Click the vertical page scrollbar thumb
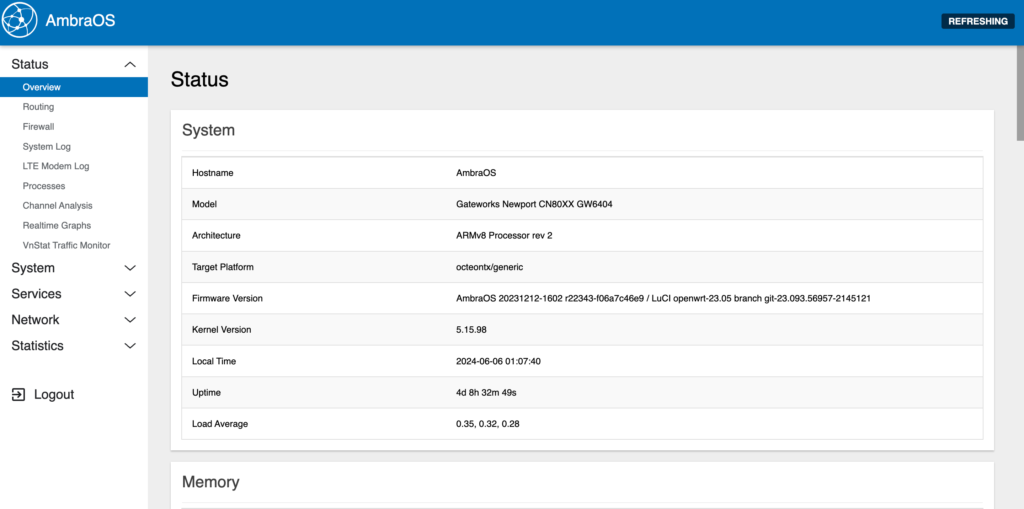This screenshot has width=1024, height=509. pyautogui.click(x=1020, y=93)
